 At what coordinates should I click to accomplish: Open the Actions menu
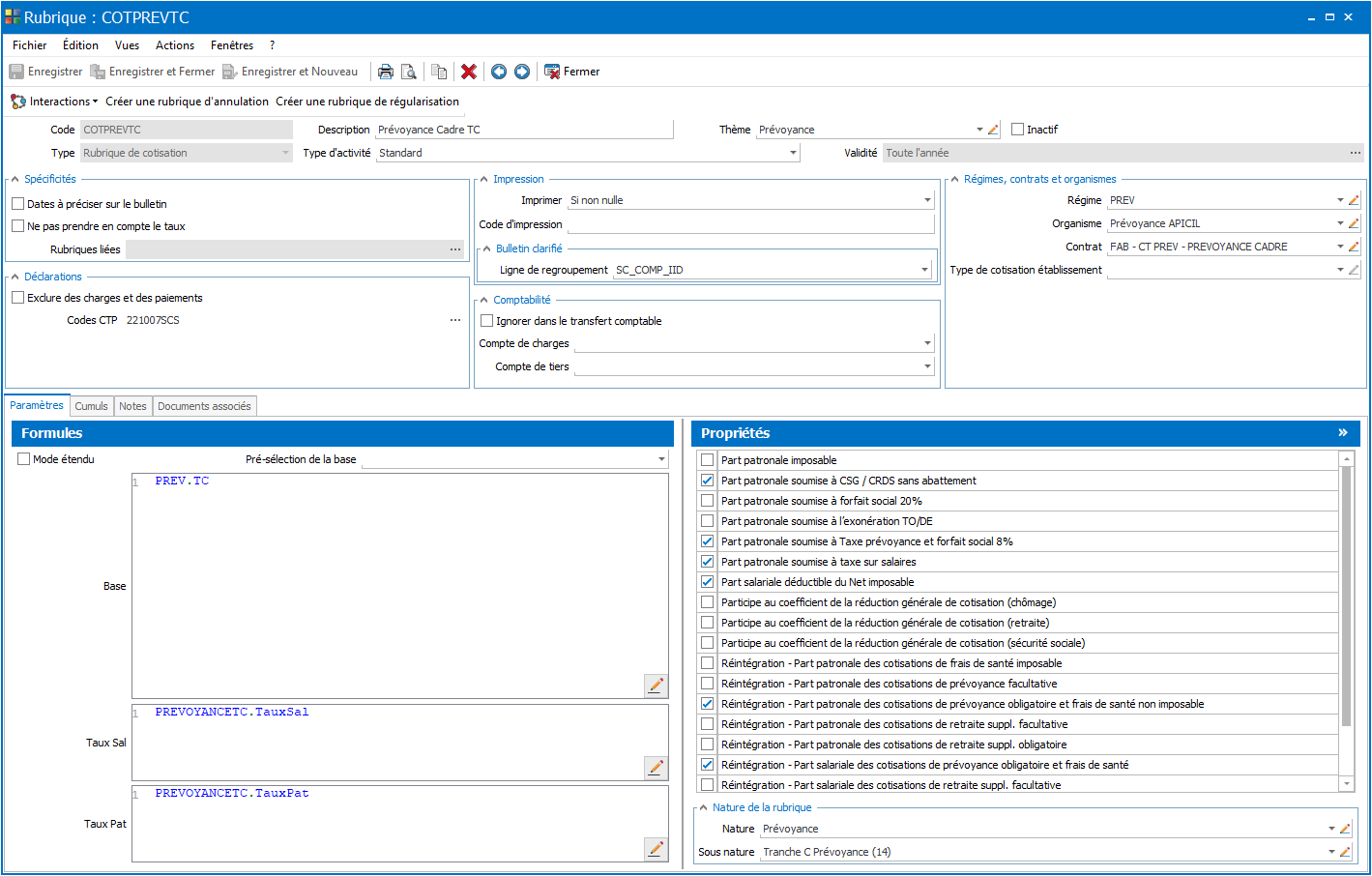[x=175, y=45]
